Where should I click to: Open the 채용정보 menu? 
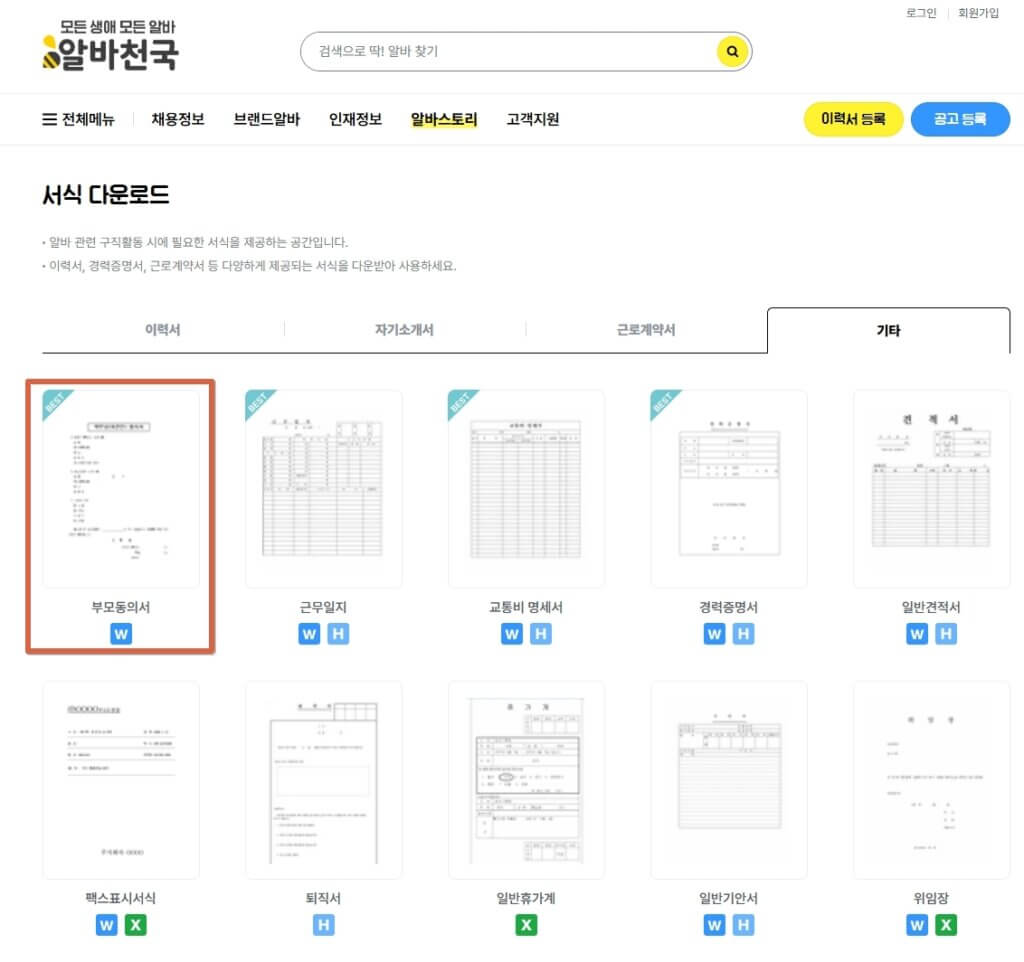(178, 119)
